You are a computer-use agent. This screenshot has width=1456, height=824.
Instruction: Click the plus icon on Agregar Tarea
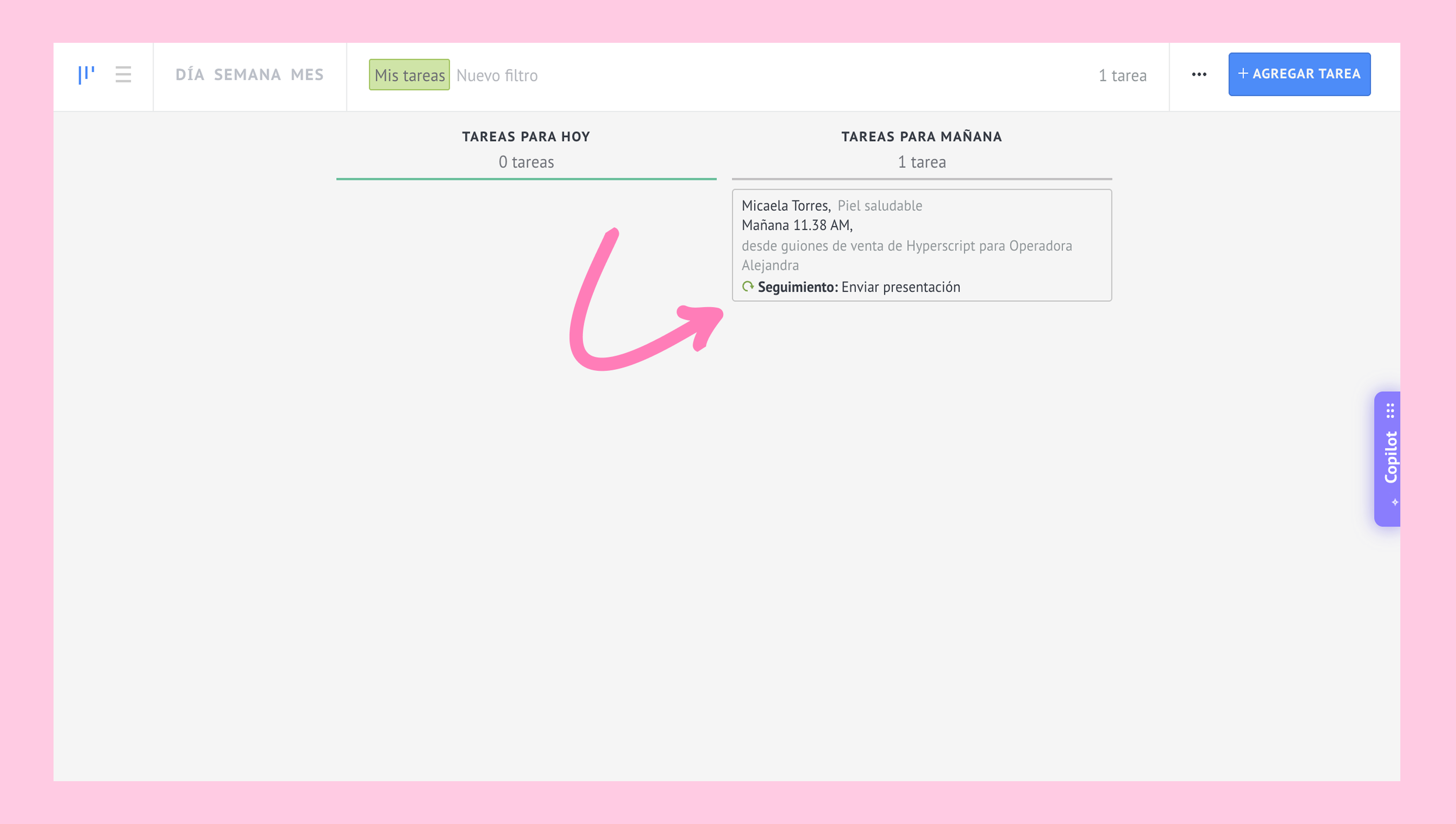1242,74
